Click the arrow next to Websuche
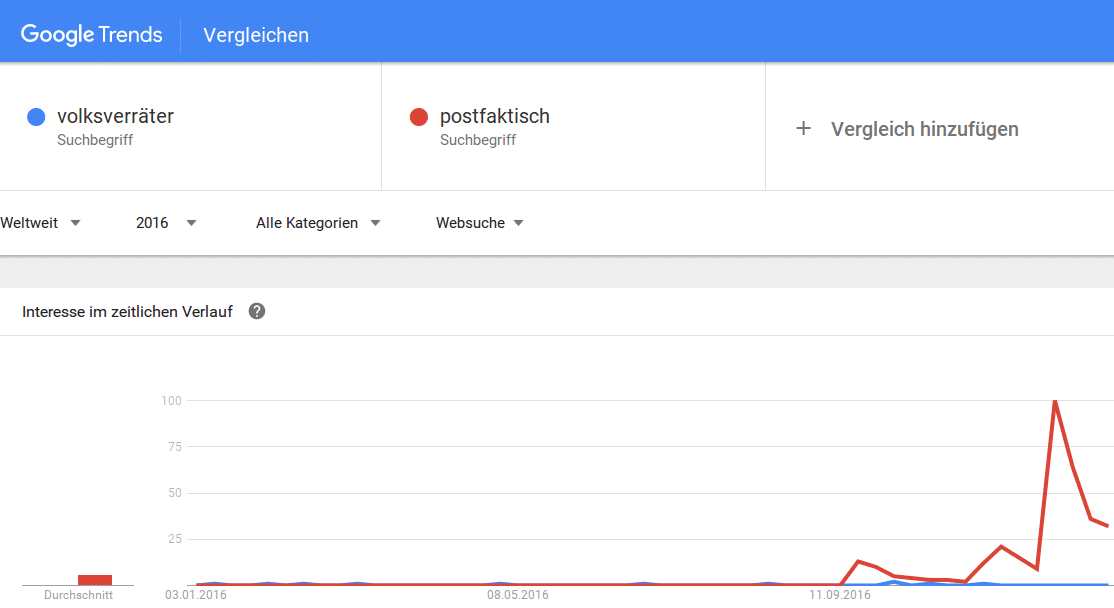The width and height of the screenshot is (1114, 608). click(x=519, y=223)
